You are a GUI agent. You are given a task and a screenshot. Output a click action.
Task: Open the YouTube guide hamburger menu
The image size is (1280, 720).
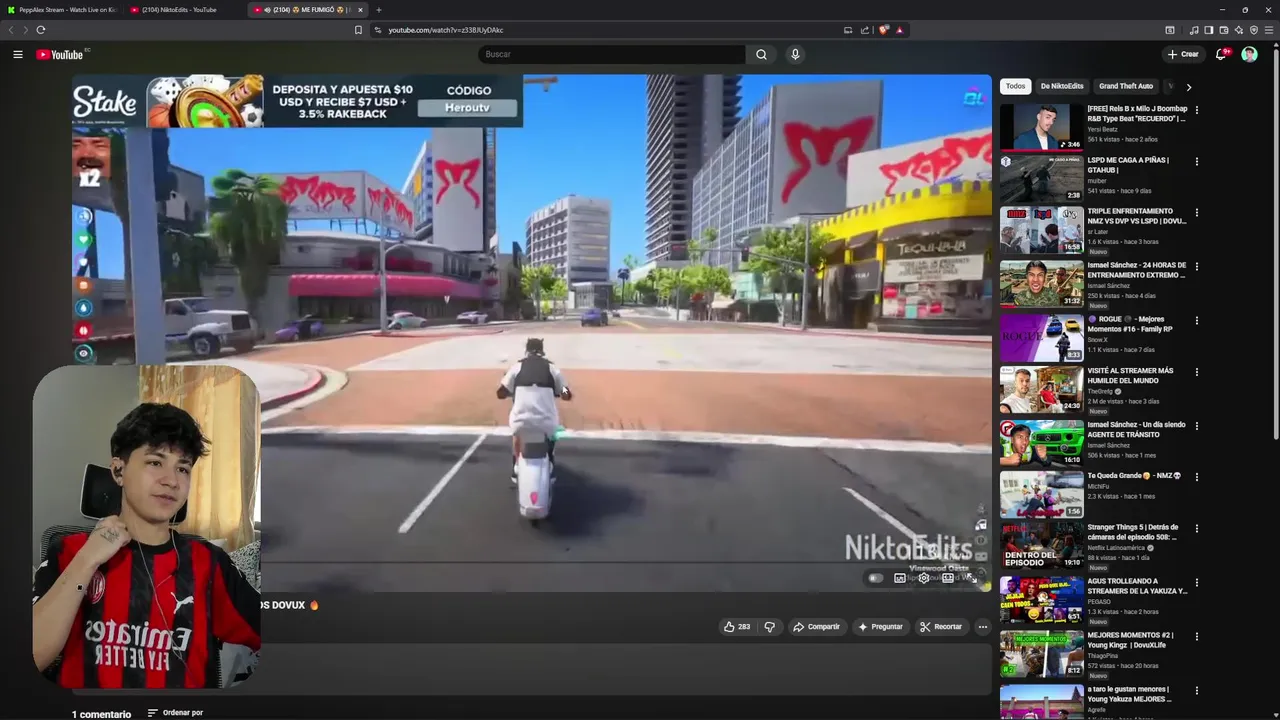pos(18,54)
